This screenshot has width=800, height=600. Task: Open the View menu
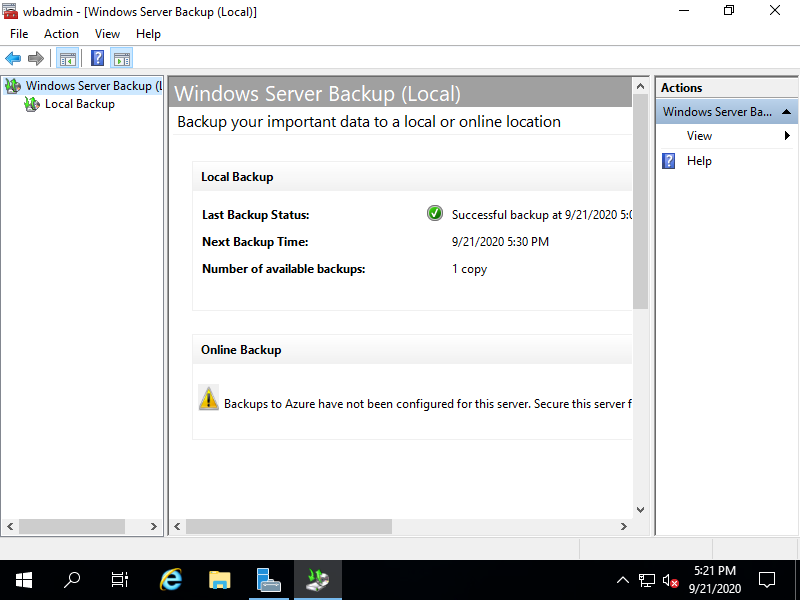(107, 33)
